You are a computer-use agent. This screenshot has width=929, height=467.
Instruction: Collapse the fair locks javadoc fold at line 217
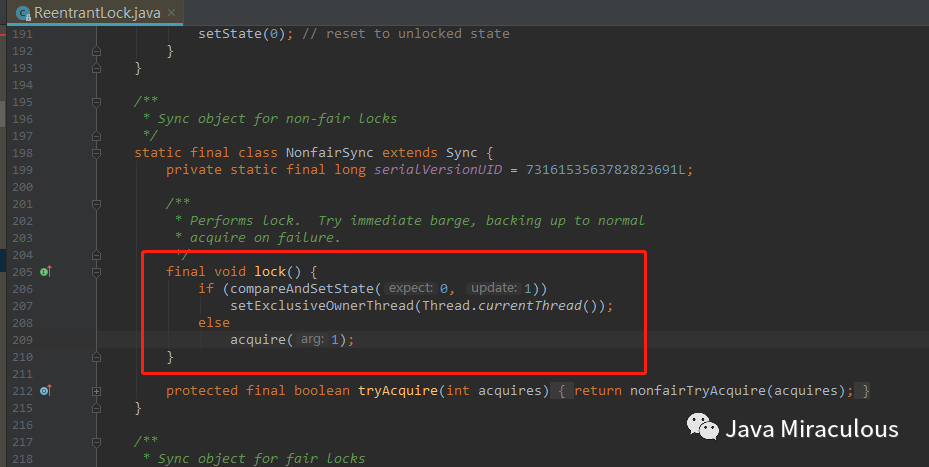97,442
